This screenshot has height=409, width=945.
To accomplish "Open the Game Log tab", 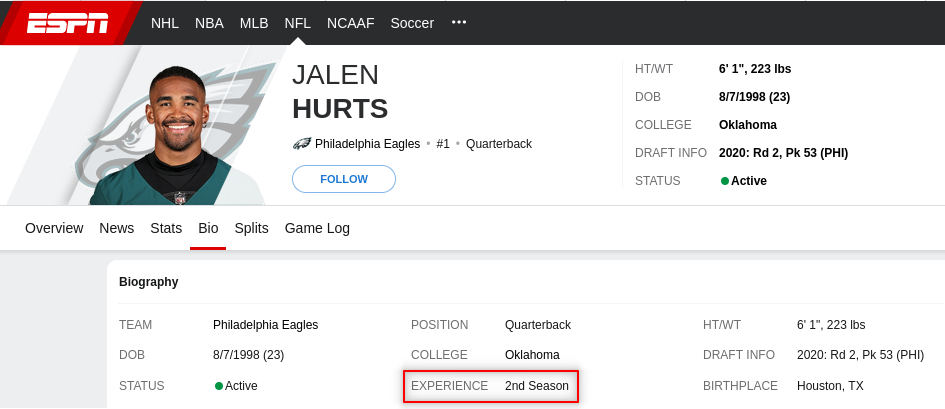I will click(x=317, y=228).
